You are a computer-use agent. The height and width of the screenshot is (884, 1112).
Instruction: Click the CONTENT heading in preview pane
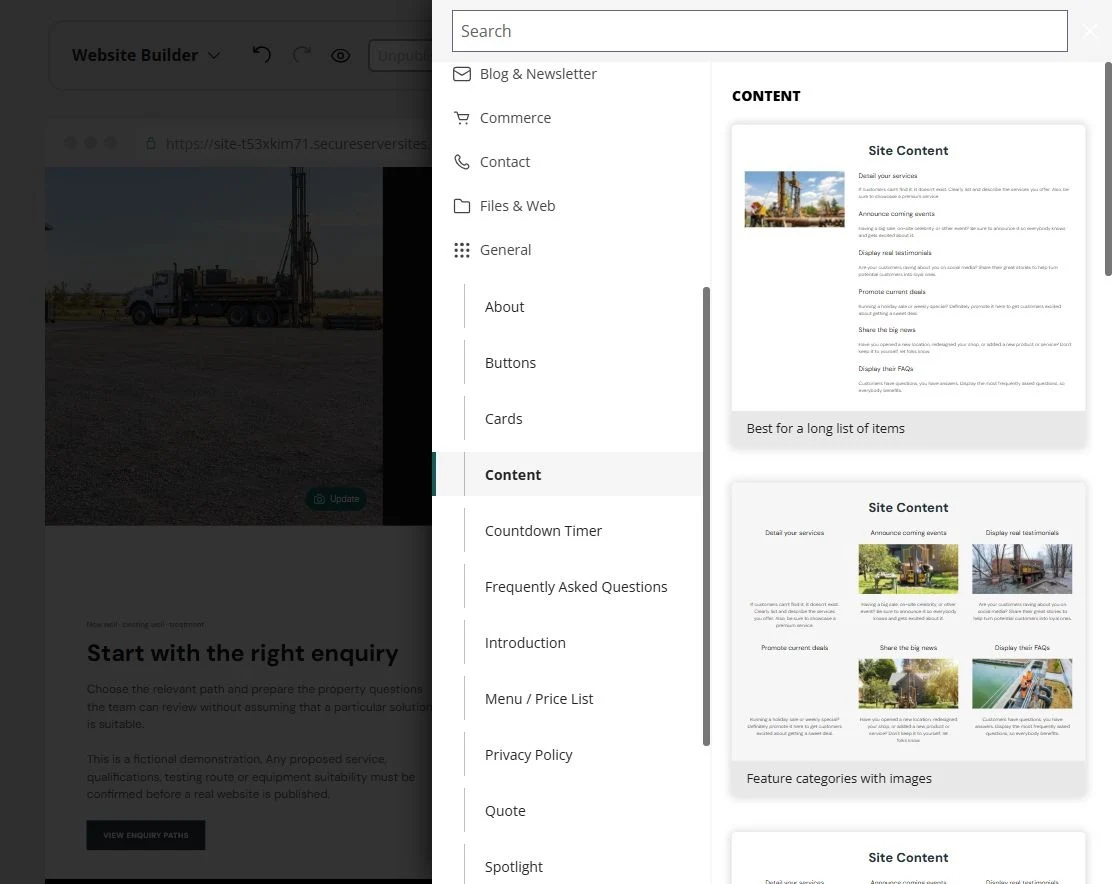(766, 96)
